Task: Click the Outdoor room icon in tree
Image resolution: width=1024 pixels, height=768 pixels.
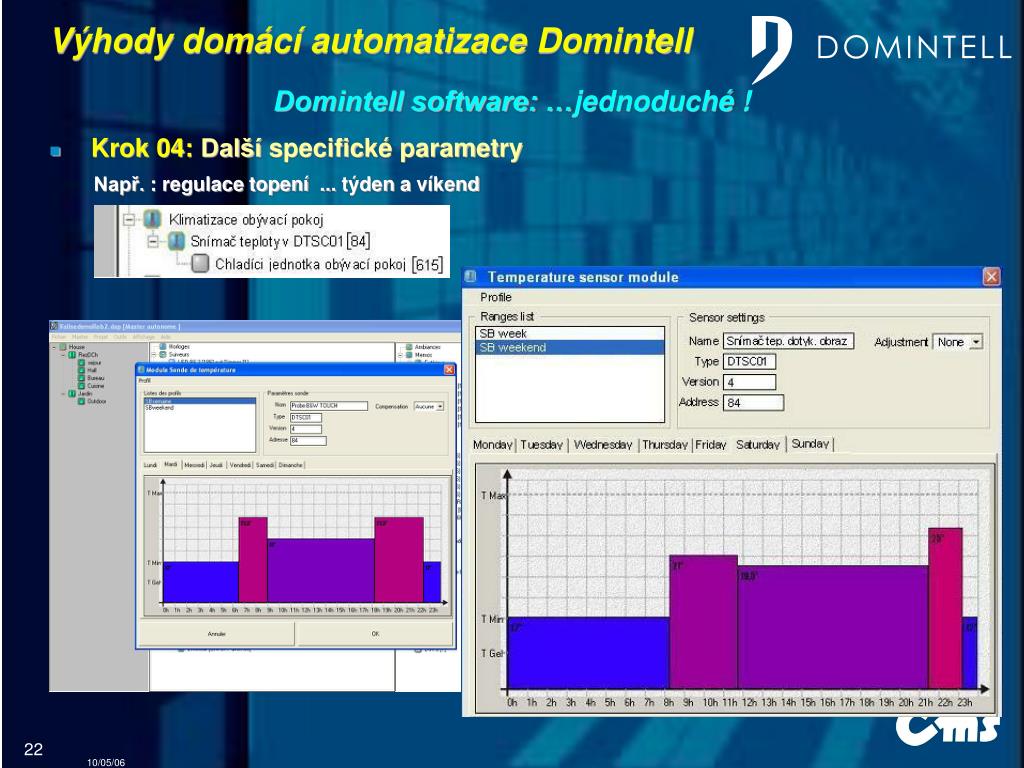Action: click(x=82, y=402)
